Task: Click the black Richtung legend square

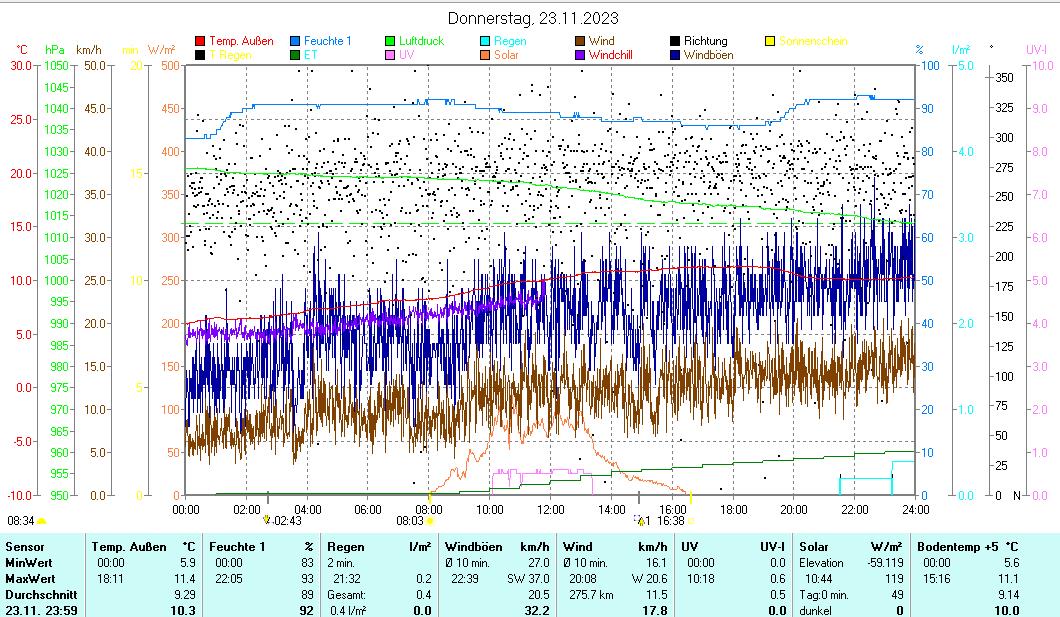Action: (x=675, y=41)
